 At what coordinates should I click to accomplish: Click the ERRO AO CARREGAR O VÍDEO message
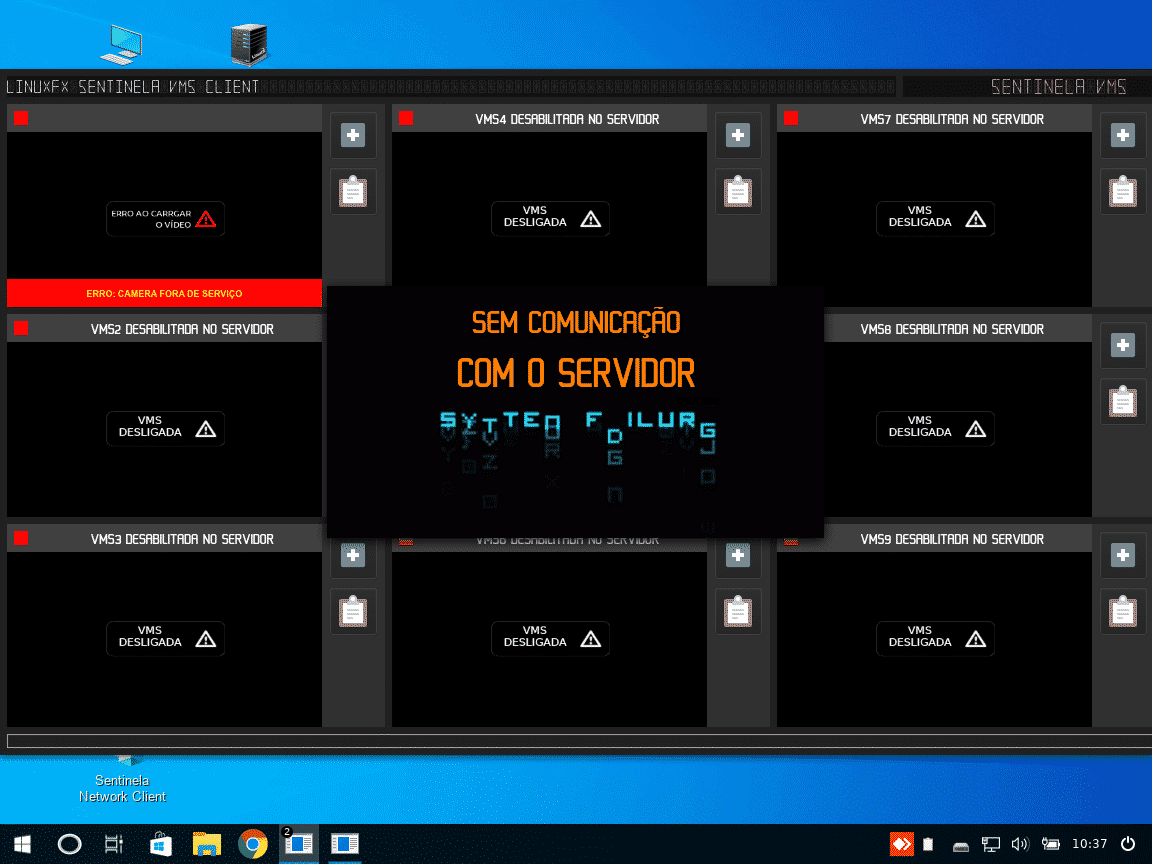click(165, 219)
